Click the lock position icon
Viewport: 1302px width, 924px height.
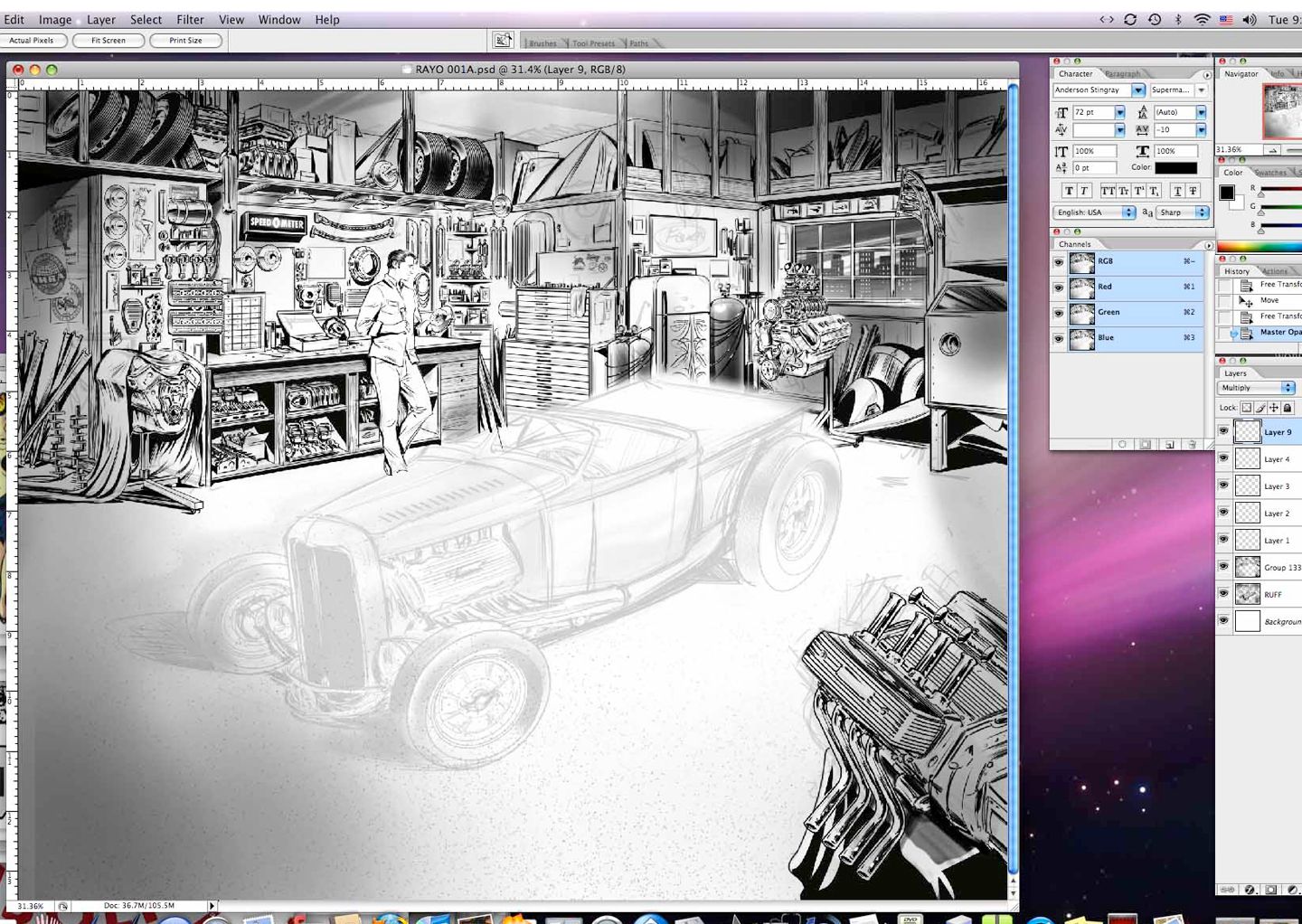(x=1274, y=408)
